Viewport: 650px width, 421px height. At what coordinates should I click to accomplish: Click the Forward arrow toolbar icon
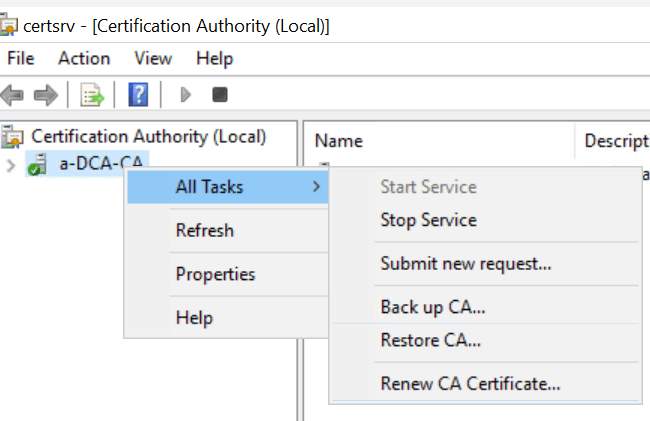click(46, 95)
